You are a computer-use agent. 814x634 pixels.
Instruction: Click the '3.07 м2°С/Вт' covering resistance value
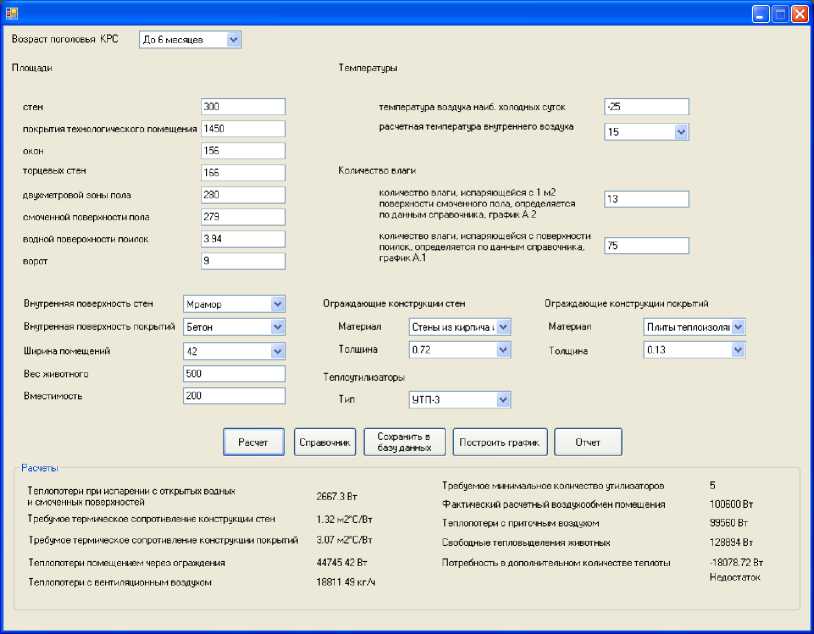click(344, 540)
